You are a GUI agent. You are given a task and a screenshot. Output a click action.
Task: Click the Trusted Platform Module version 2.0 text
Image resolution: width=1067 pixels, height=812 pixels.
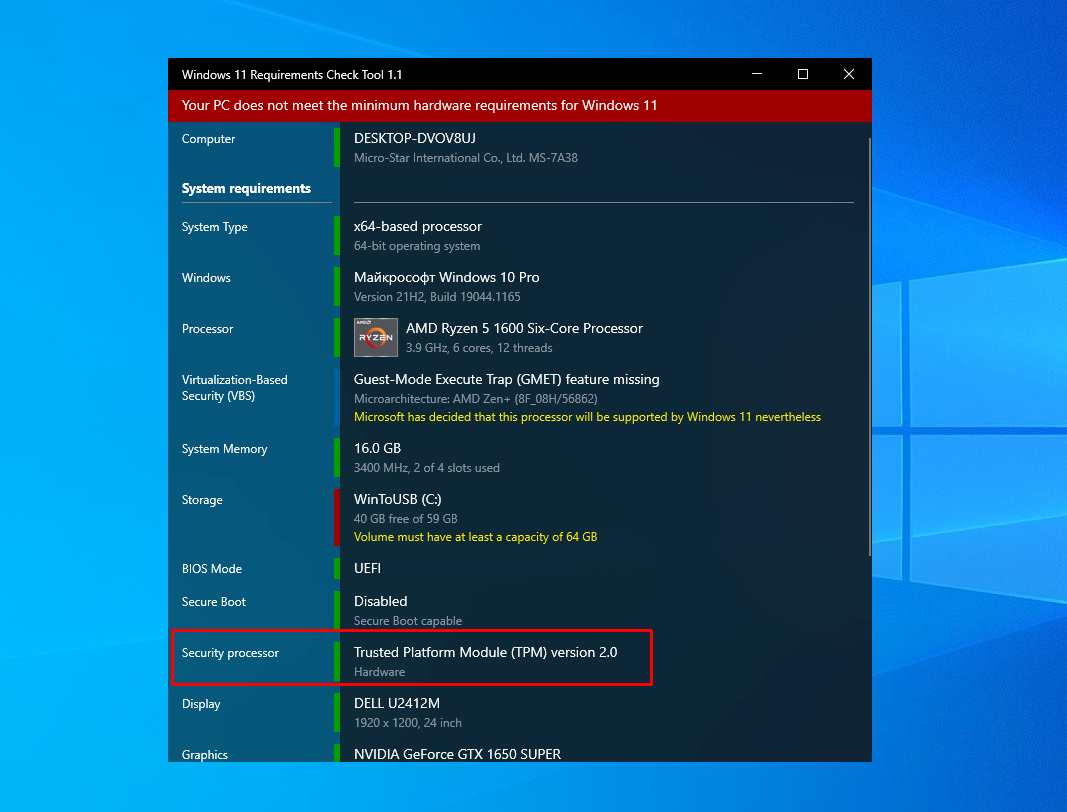[x=485, y=652]
